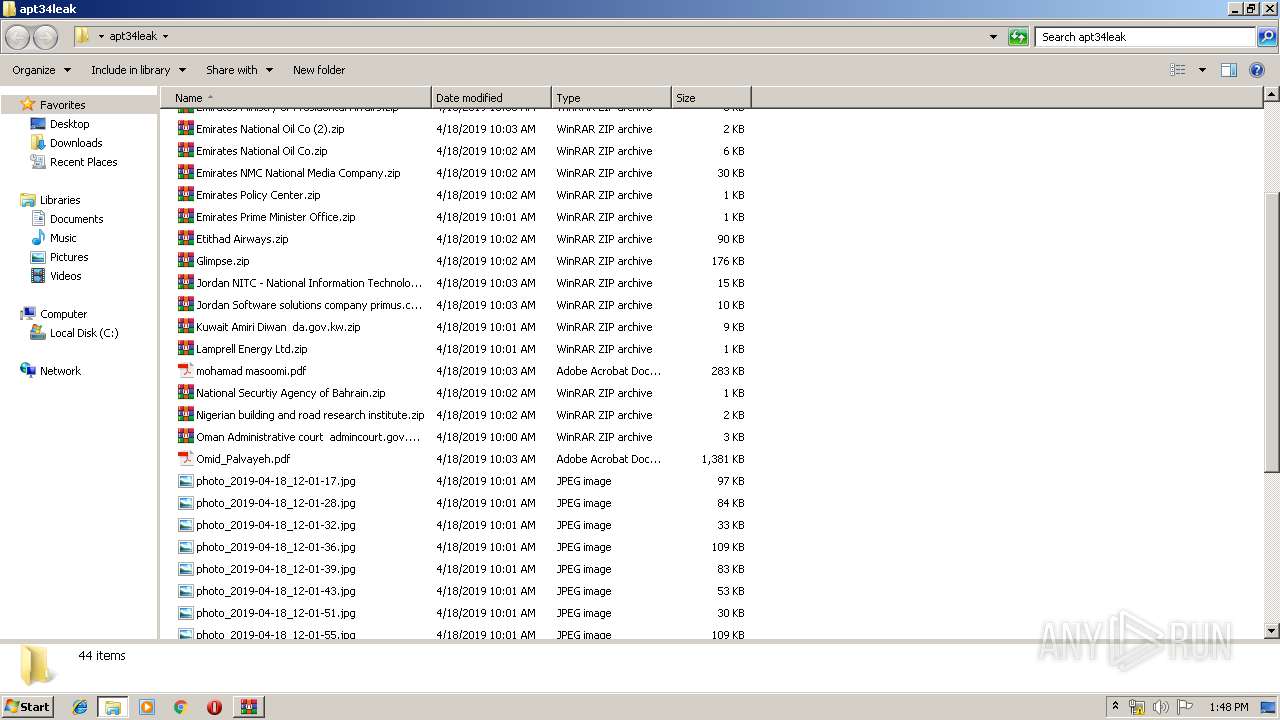Viewport: 1280px width, 720px height.
Task: Select Jordan Software solutions zip icon
Action: [186, 305]
